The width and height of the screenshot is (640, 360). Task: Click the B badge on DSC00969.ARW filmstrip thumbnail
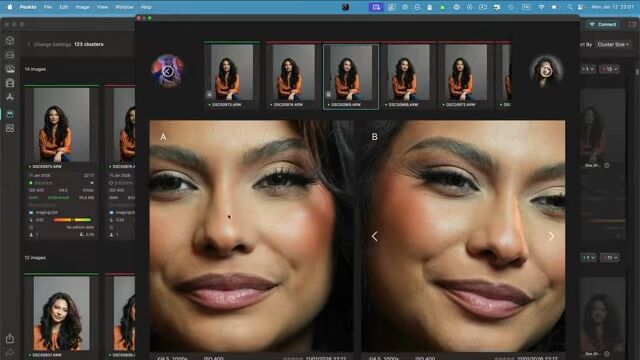pyautogui.click(x=329, y=94)
